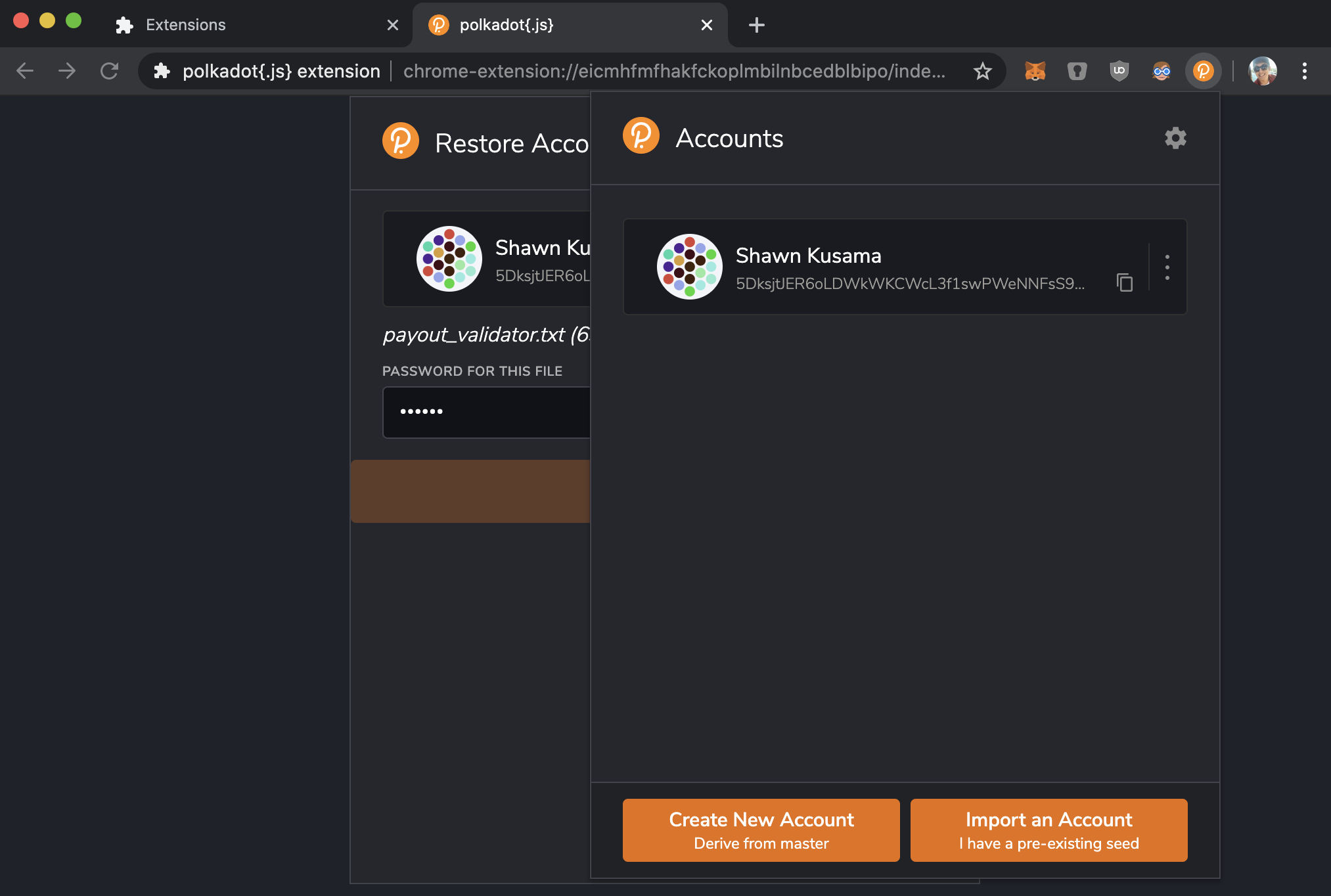
Task: Copy Shawn Kusama account address
Action: tap(1125, 282)
